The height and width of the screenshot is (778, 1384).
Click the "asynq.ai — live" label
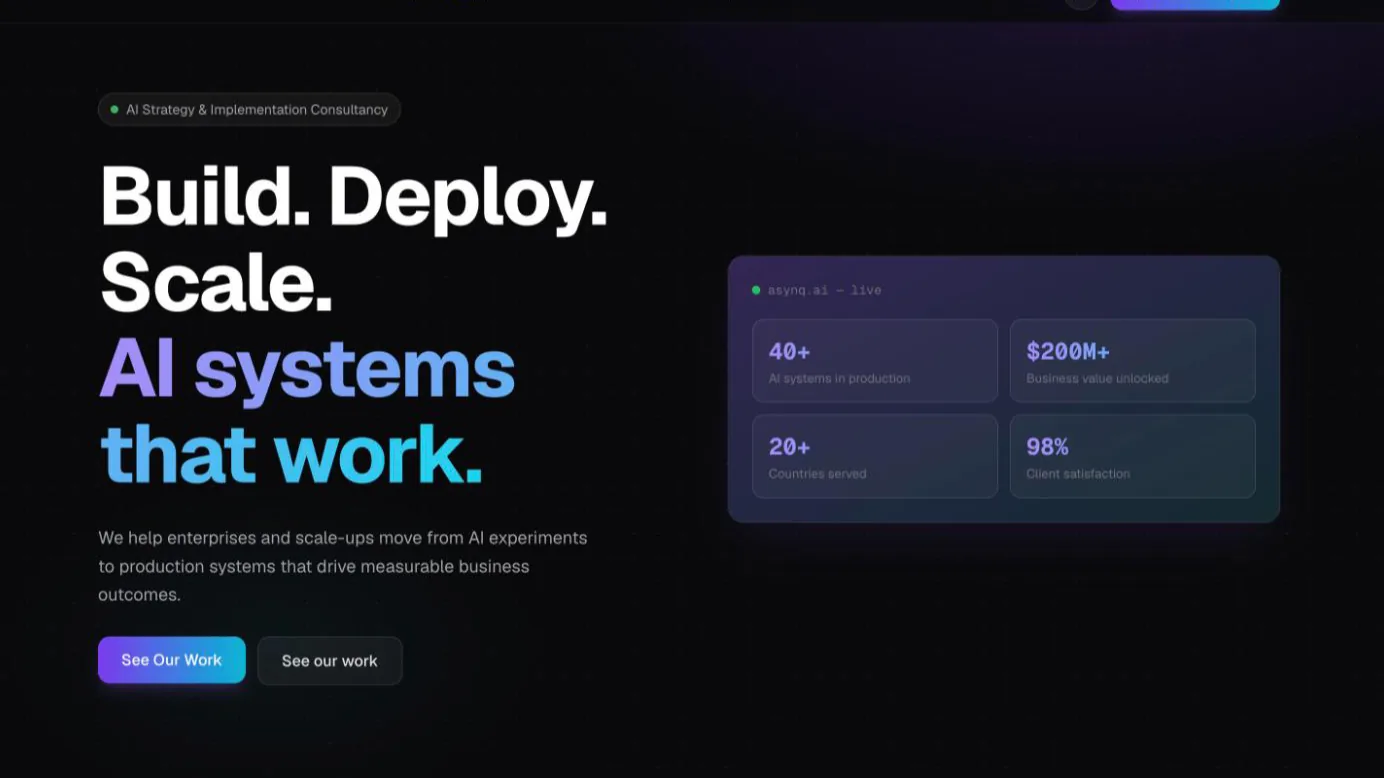[824, 290]
